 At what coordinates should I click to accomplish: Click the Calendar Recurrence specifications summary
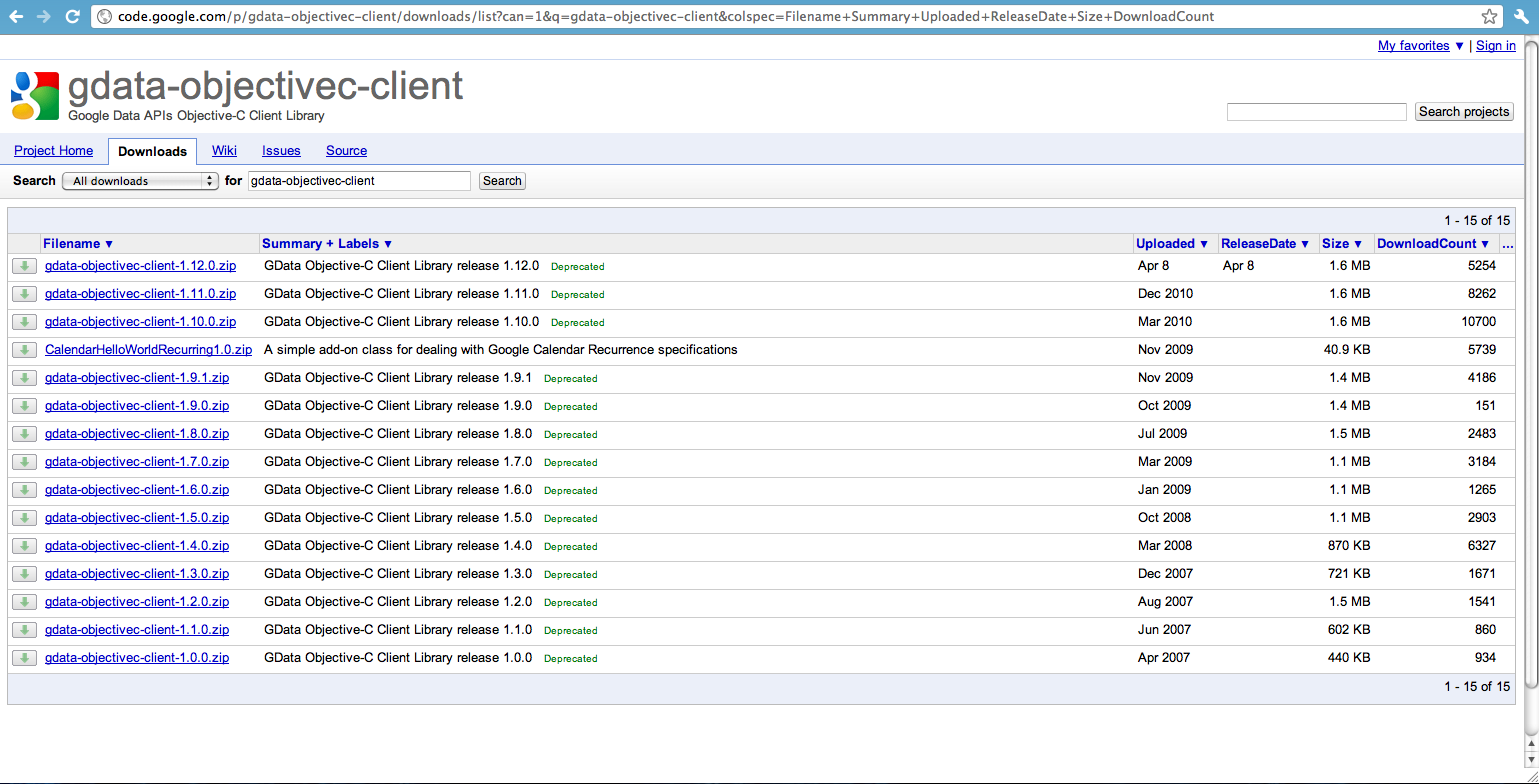(501, 350)
